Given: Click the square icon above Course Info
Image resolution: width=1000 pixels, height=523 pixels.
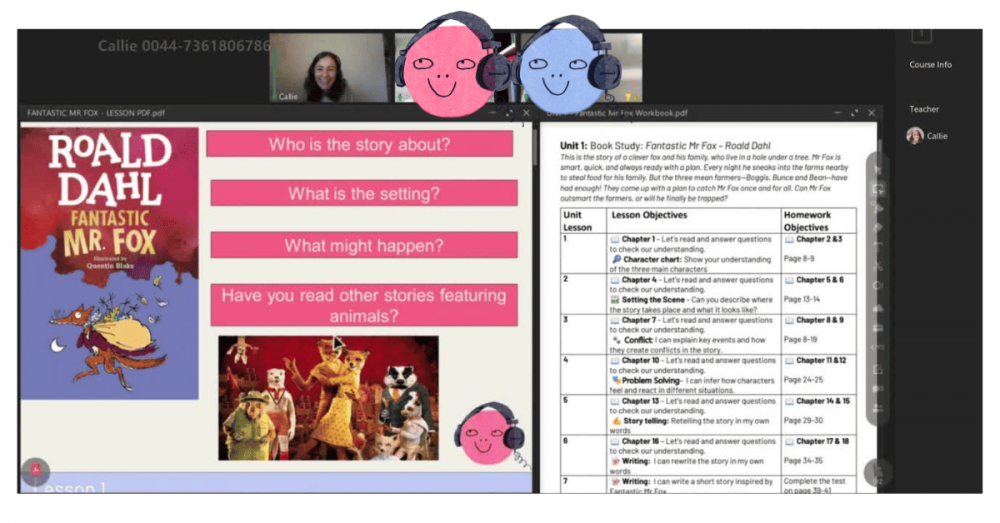Looking at the screenshot, I should 922,34.
